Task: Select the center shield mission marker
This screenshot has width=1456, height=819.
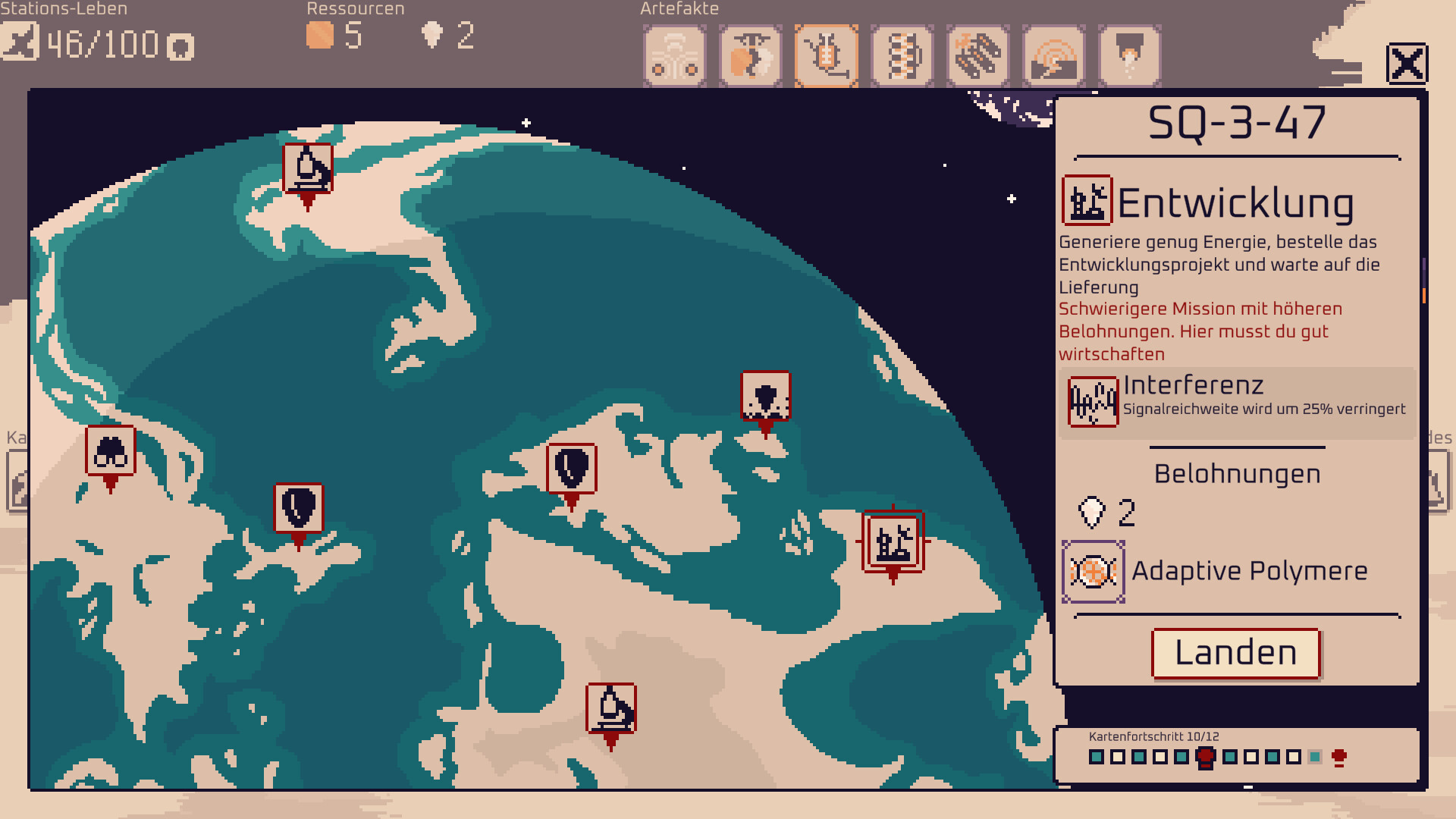Action: (571, 469)
